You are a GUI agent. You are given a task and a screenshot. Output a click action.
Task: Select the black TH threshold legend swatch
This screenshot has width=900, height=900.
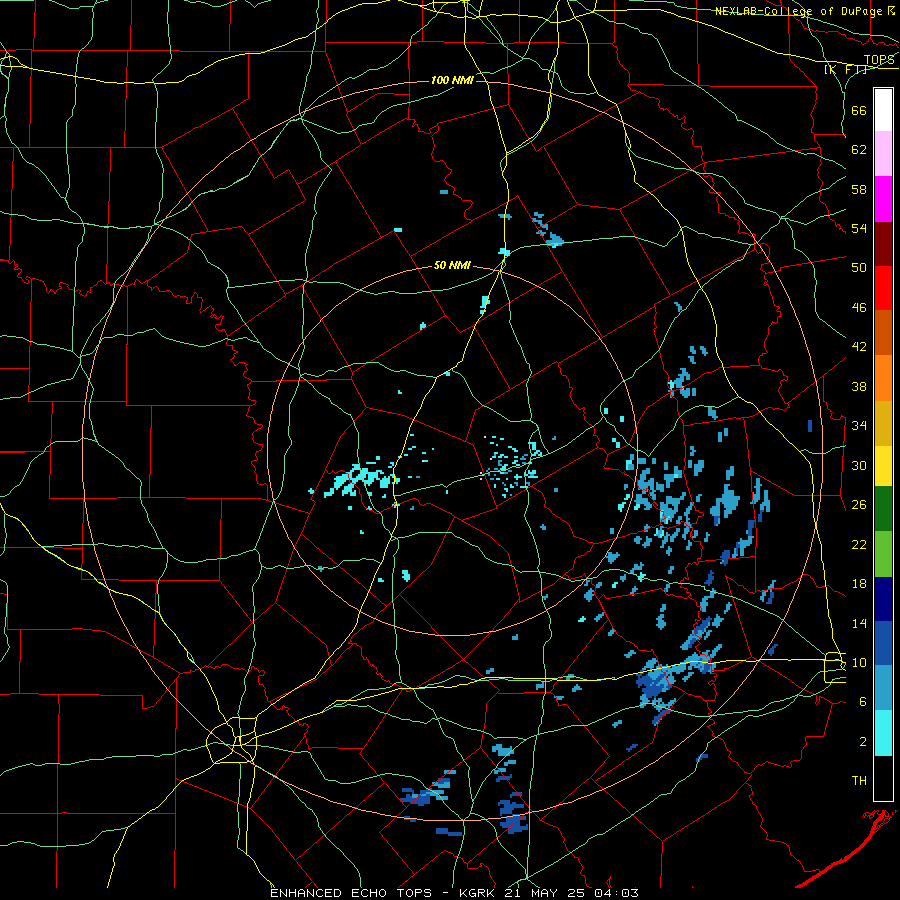[883, 778]
